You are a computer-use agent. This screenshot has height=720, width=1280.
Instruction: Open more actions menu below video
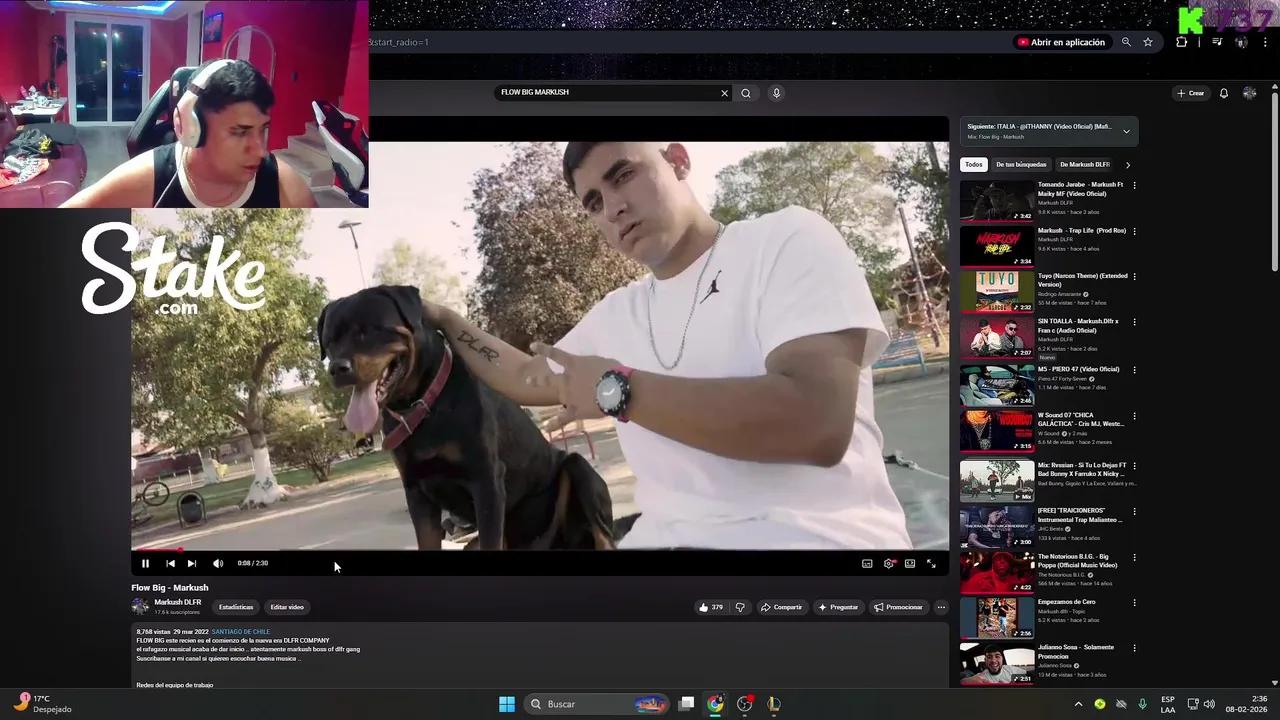tap(941, 607)
